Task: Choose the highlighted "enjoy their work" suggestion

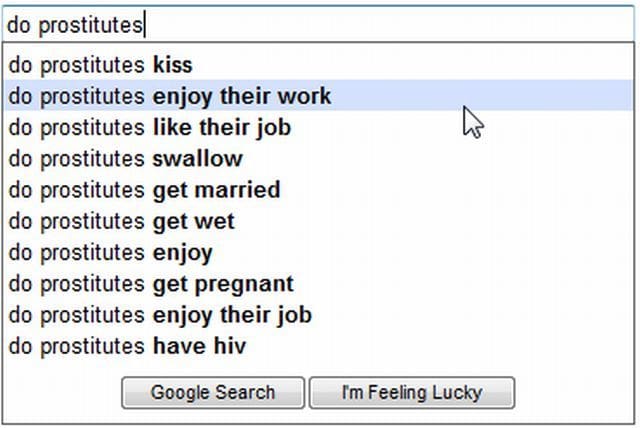Action: point(169,97)
